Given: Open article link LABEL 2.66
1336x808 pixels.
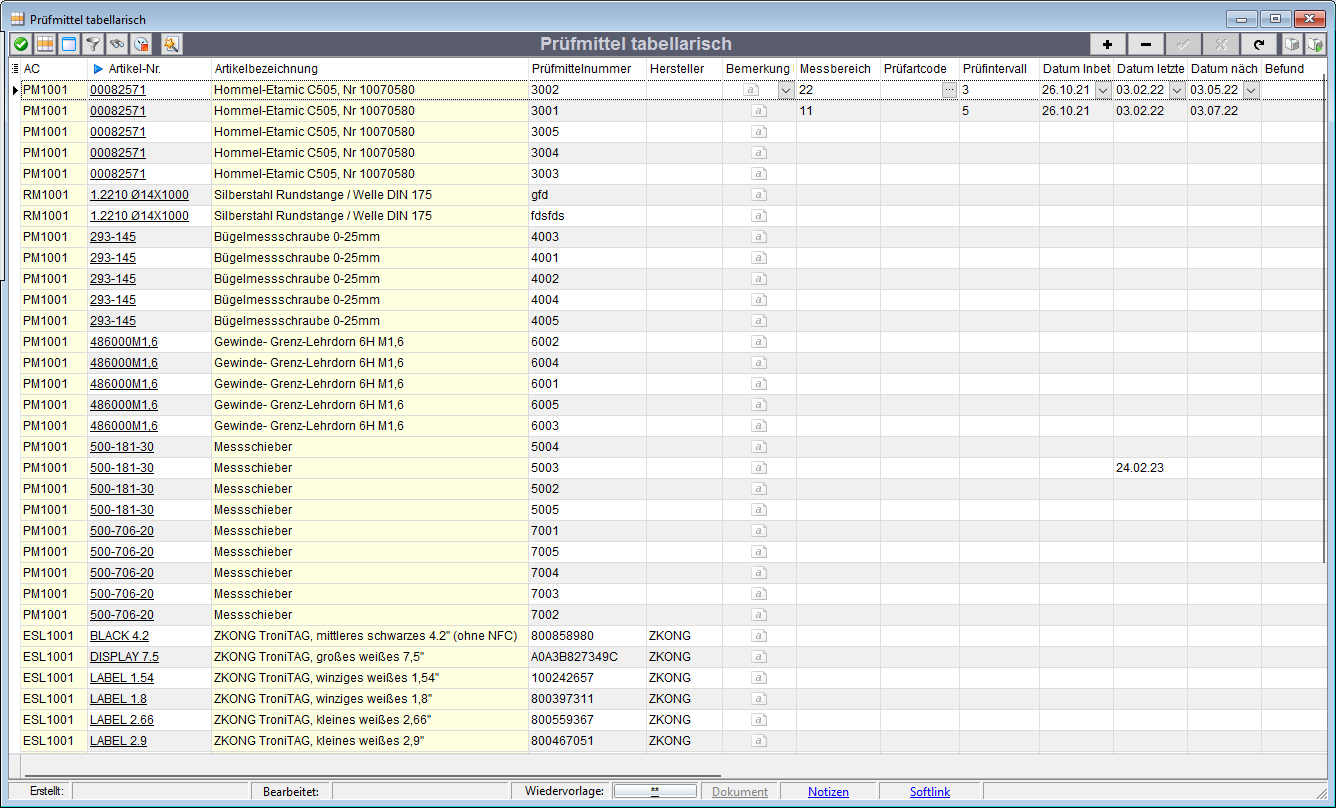Looking at the screenshot, I should coord(122,720).
